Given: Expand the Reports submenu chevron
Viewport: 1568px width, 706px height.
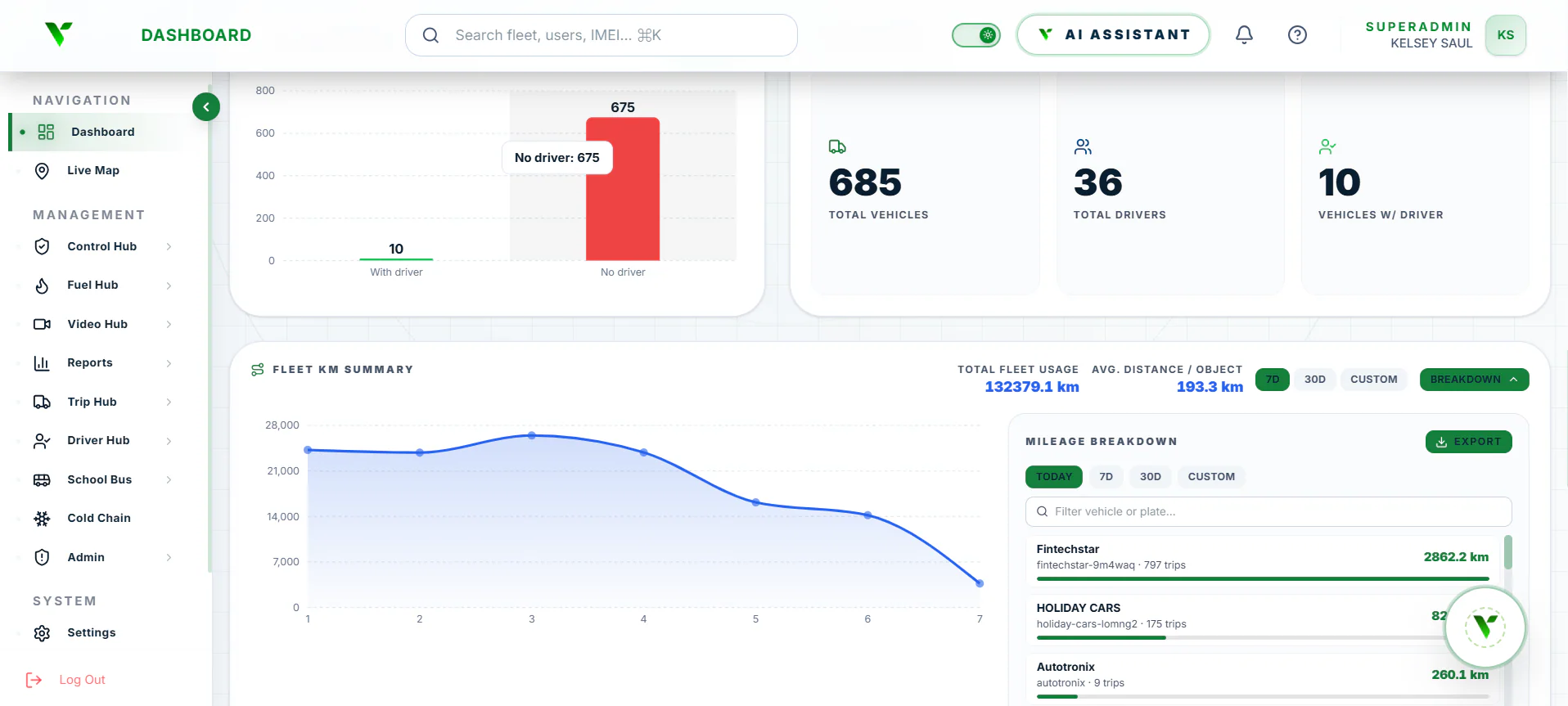Looking at the screenshot, I should (x=169, y=363).
